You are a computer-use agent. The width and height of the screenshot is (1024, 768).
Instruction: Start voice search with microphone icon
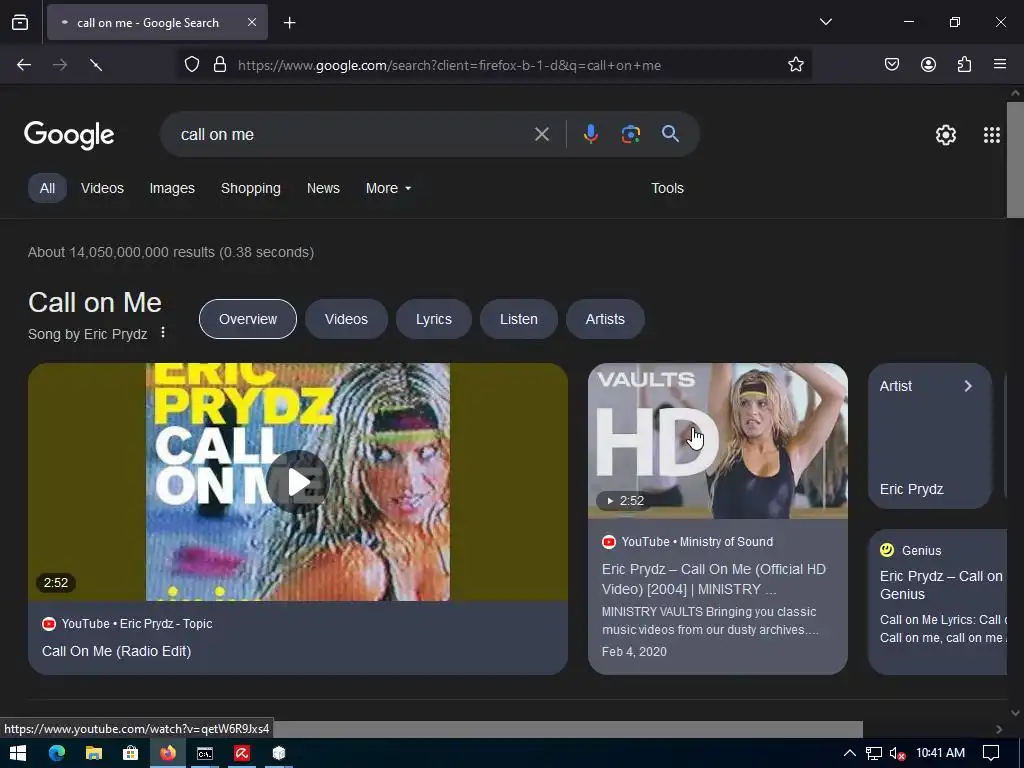[590, 135]
